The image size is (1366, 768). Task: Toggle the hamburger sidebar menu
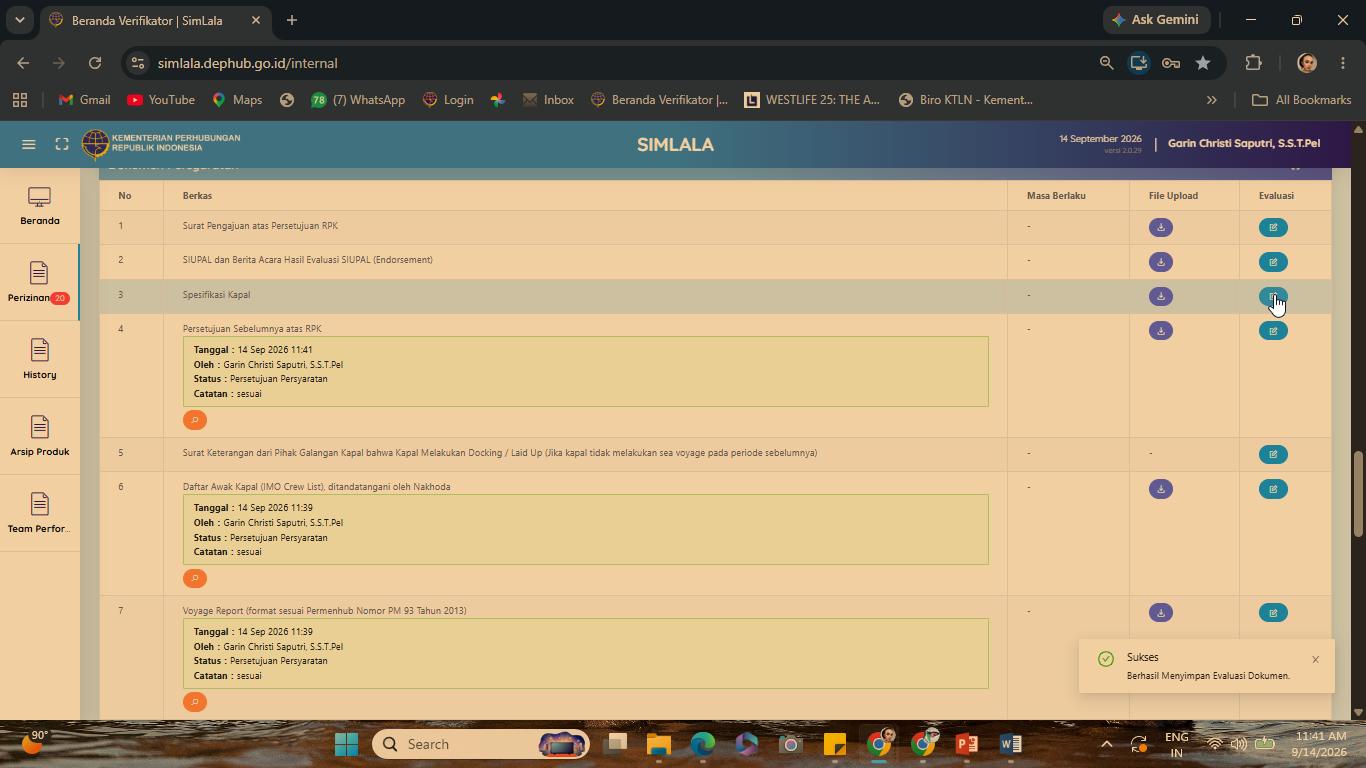29,145
